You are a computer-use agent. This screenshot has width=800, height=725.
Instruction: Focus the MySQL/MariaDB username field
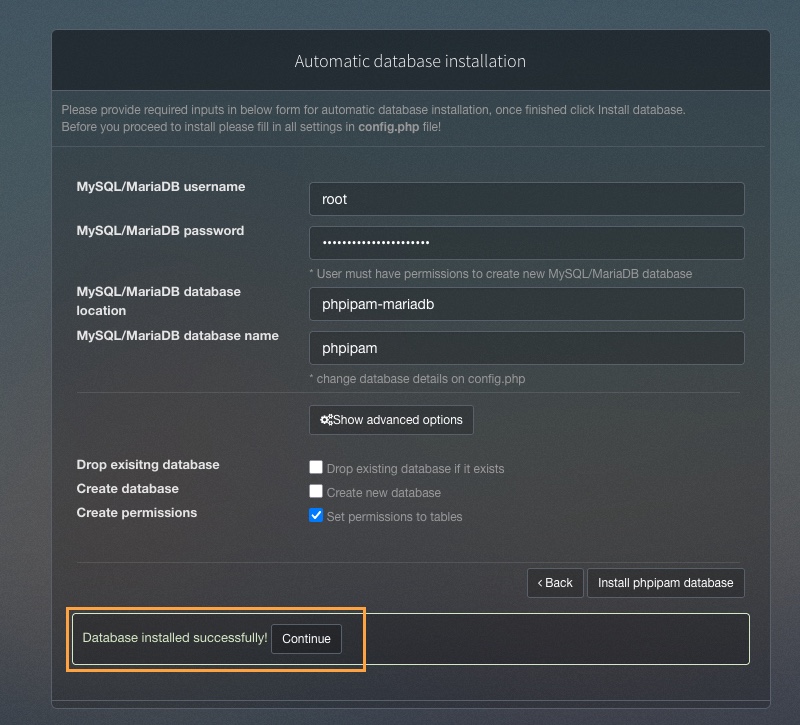click(x=527, y=199)
